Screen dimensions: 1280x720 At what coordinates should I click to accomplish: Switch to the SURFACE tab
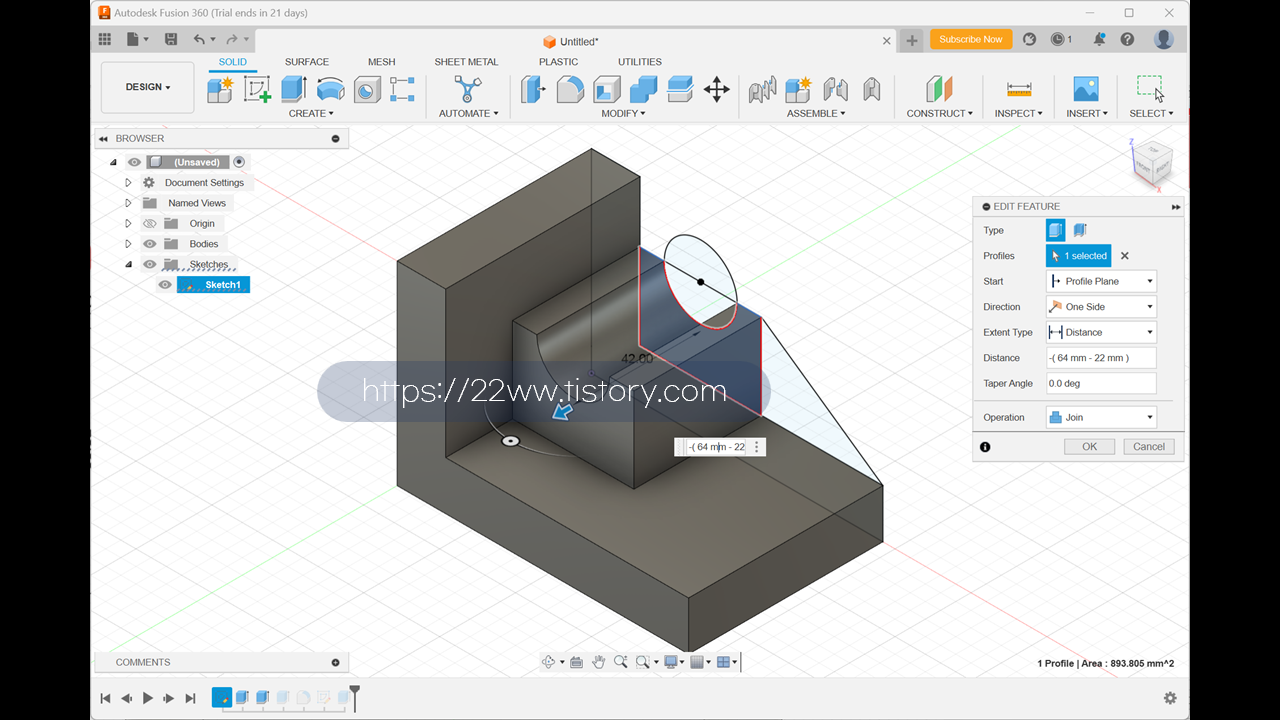pyautogui.click(x=307, y=62)
